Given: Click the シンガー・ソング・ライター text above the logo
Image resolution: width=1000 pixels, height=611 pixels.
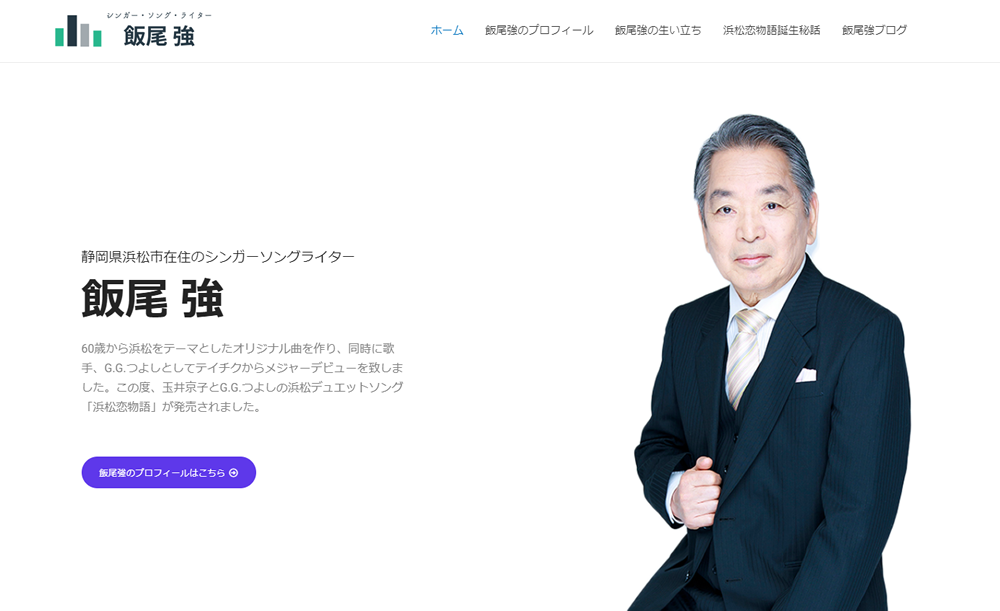Looking at the screenshot, I should click(160, 14).
